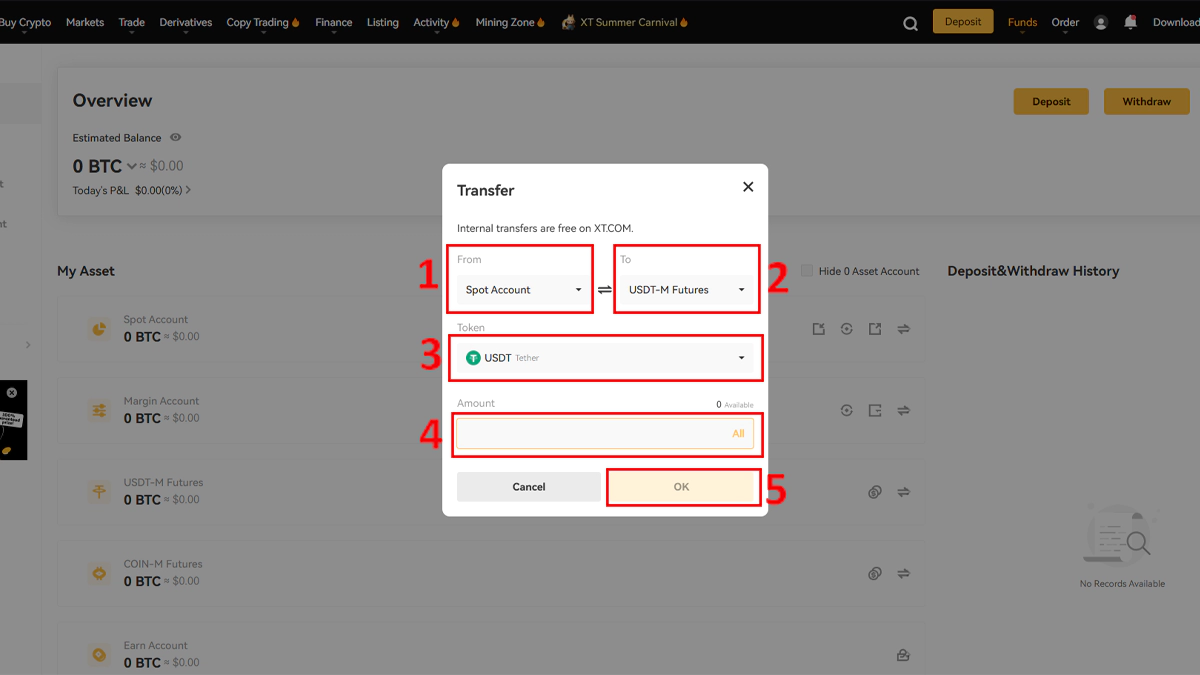The width and height of the screenshot is (1200, 675).
Task: Swap the From and To accounts
Action: pyautogui.click(x=605, y=290)
